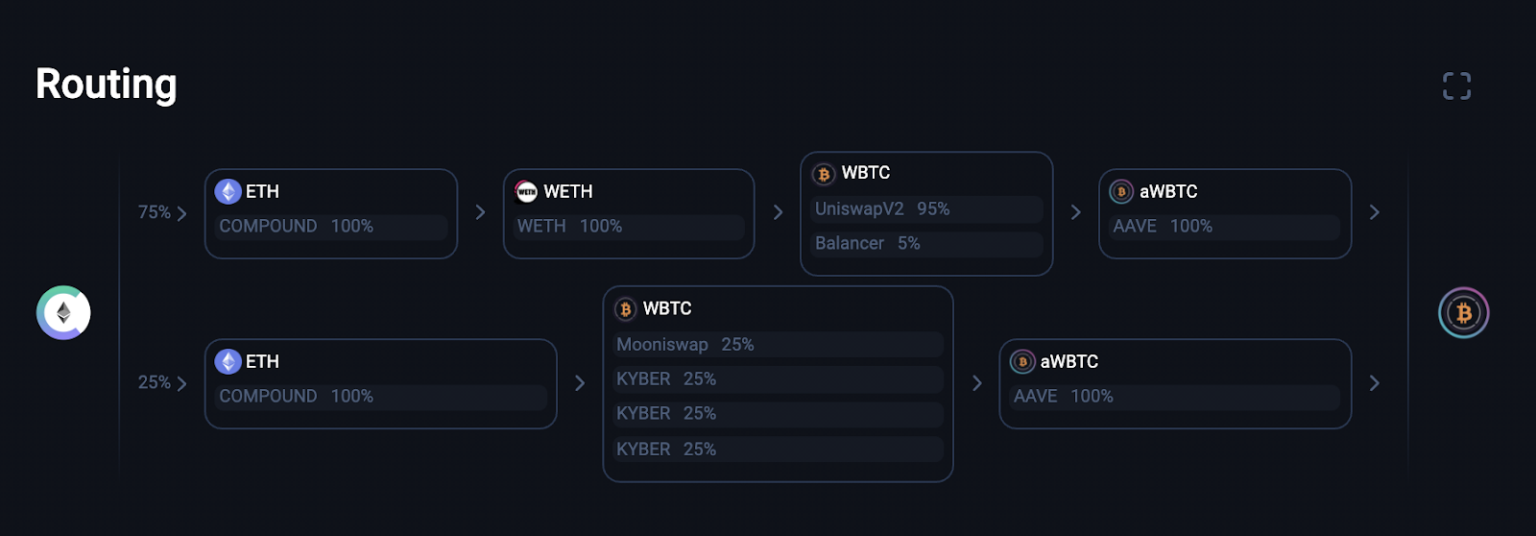The width and height of the screenshot is (1536, 536).
Task: Click COMPOUND 100% in the lower route
Action: point(381,396)
